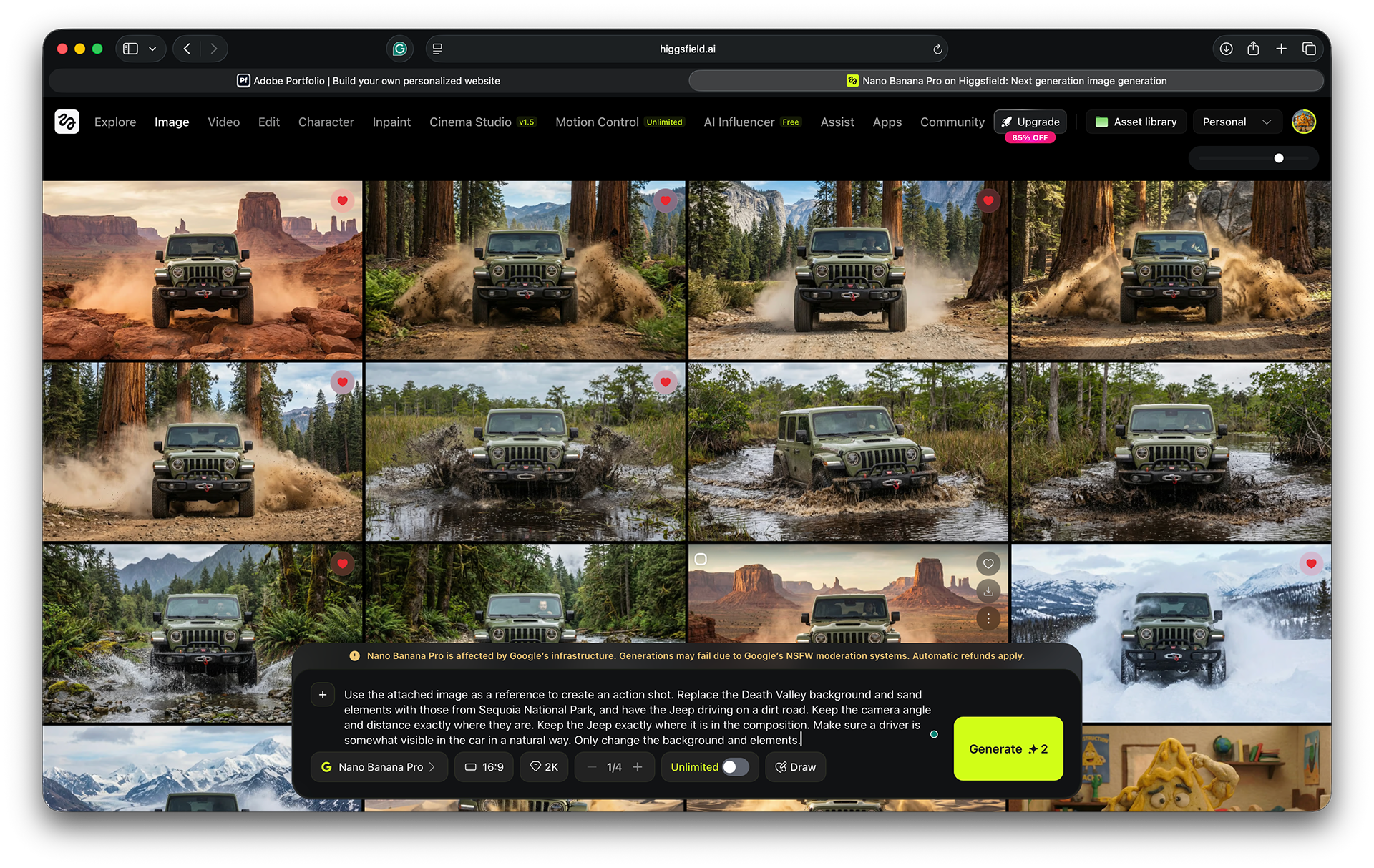
Task: Tick selection checkbox on hovered desert jeep image
Action: (701, 560)
